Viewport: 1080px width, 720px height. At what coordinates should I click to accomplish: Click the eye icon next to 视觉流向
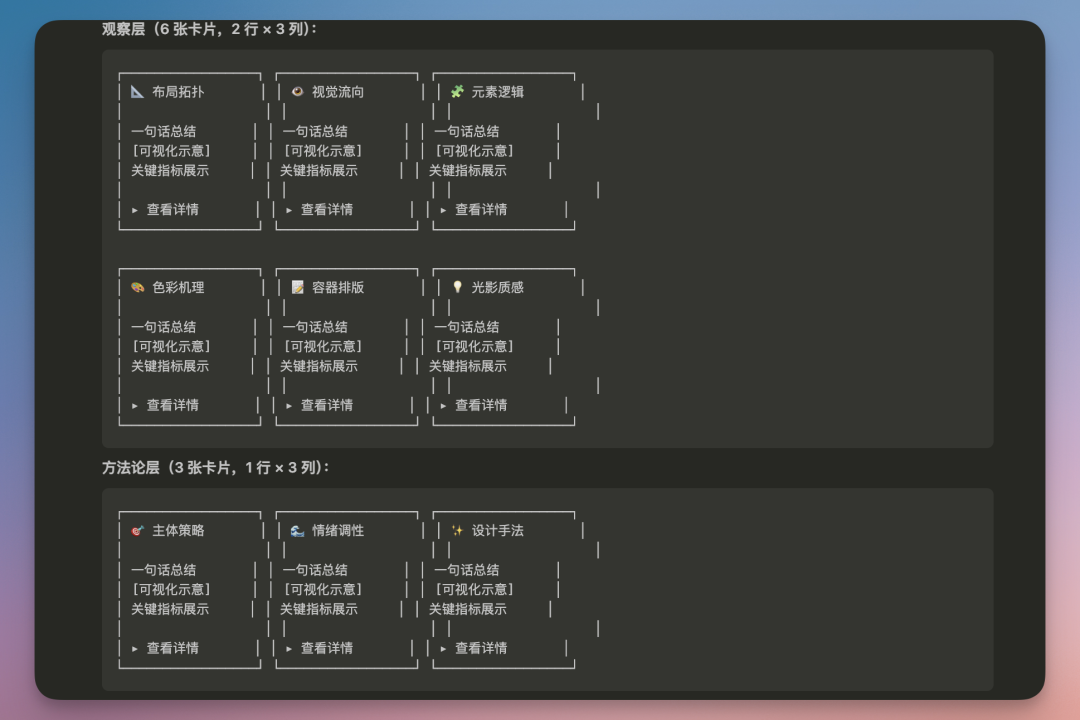click(297, 92)
